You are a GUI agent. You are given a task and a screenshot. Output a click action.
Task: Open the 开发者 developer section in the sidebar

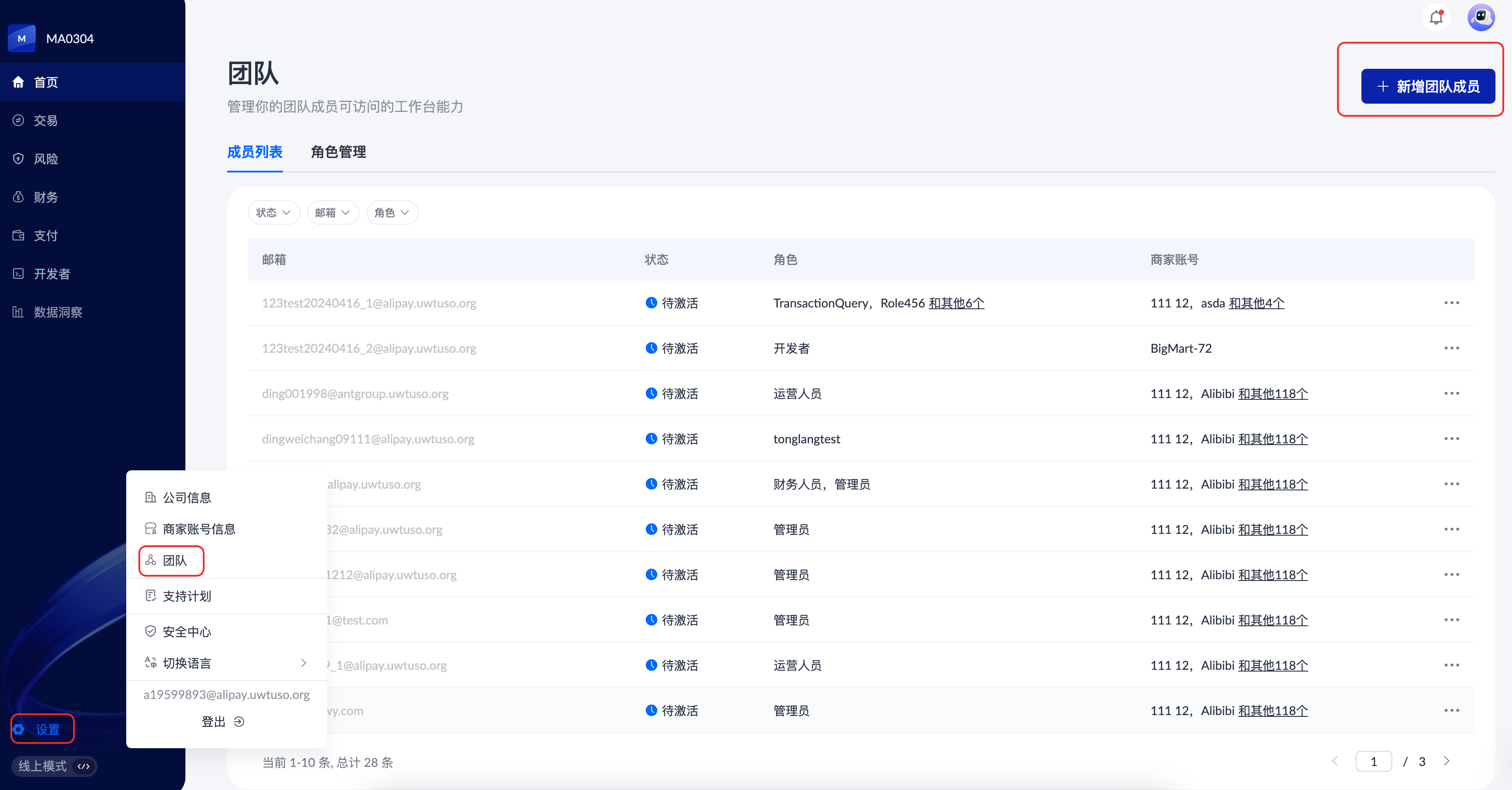[x=52, y=273]
